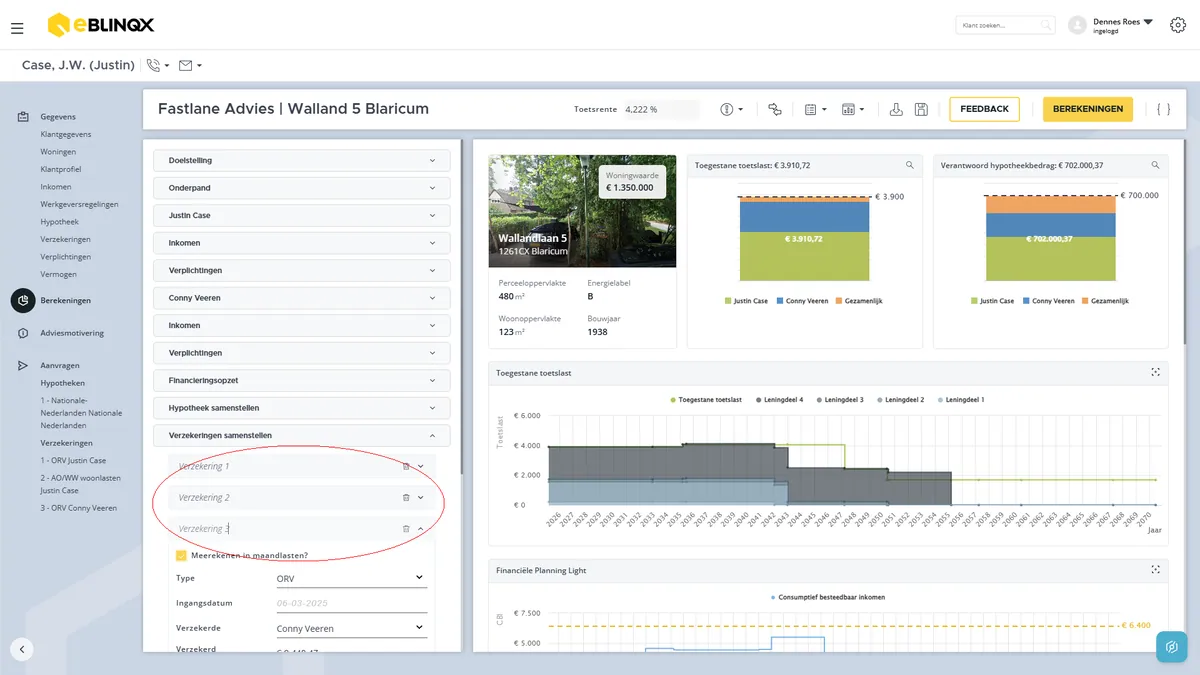
Task: Open the floating chat widget icon
Action: [1171, 647]
